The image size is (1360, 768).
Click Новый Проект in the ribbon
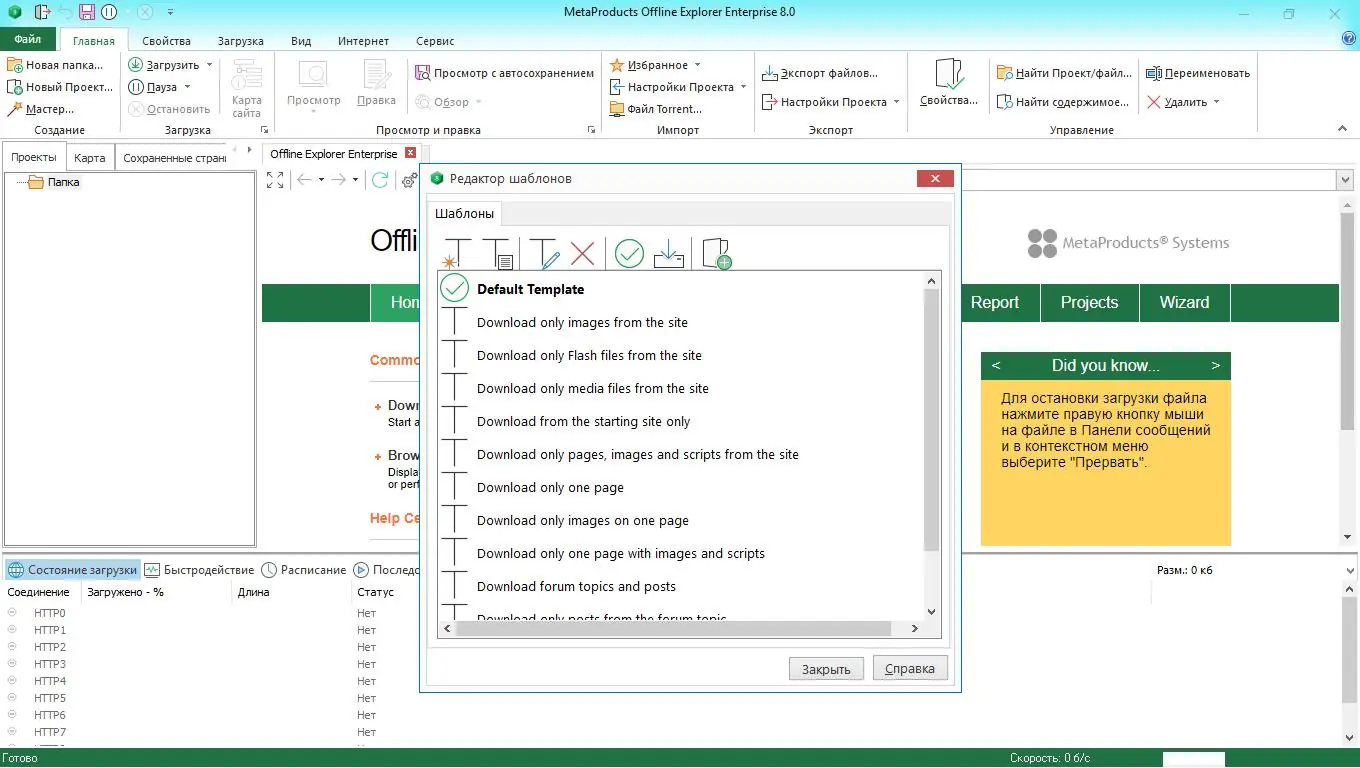(60, 87)
